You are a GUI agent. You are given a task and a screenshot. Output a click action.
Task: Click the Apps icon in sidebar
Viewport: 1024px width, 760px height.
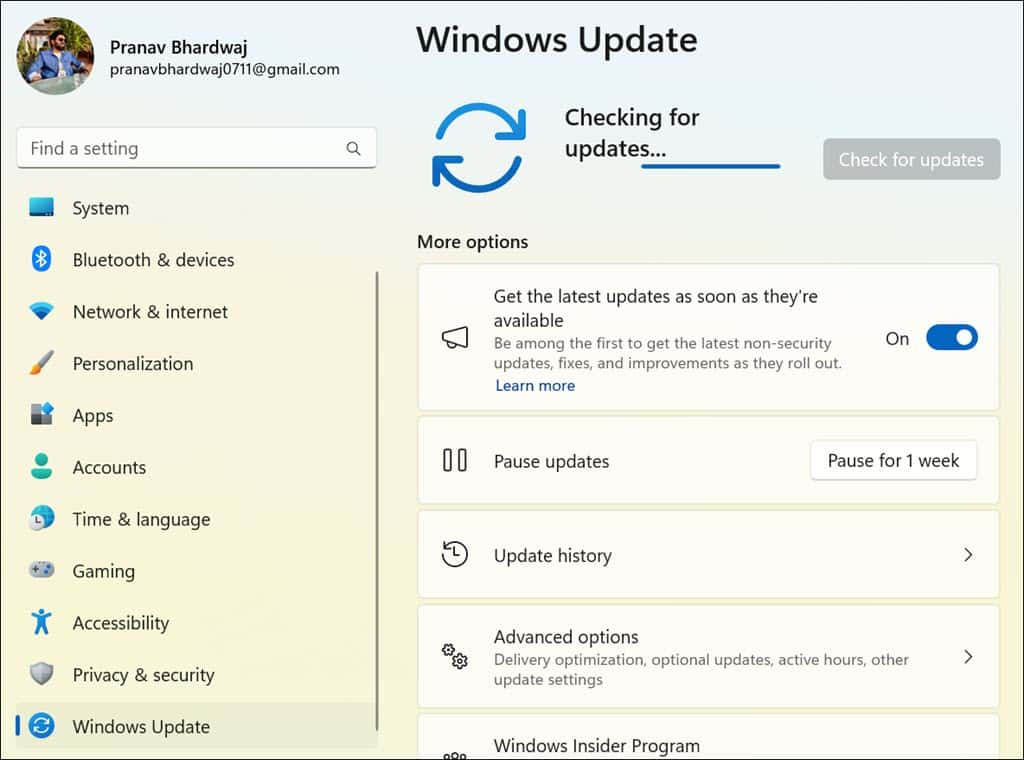click(x=42, y=414)
